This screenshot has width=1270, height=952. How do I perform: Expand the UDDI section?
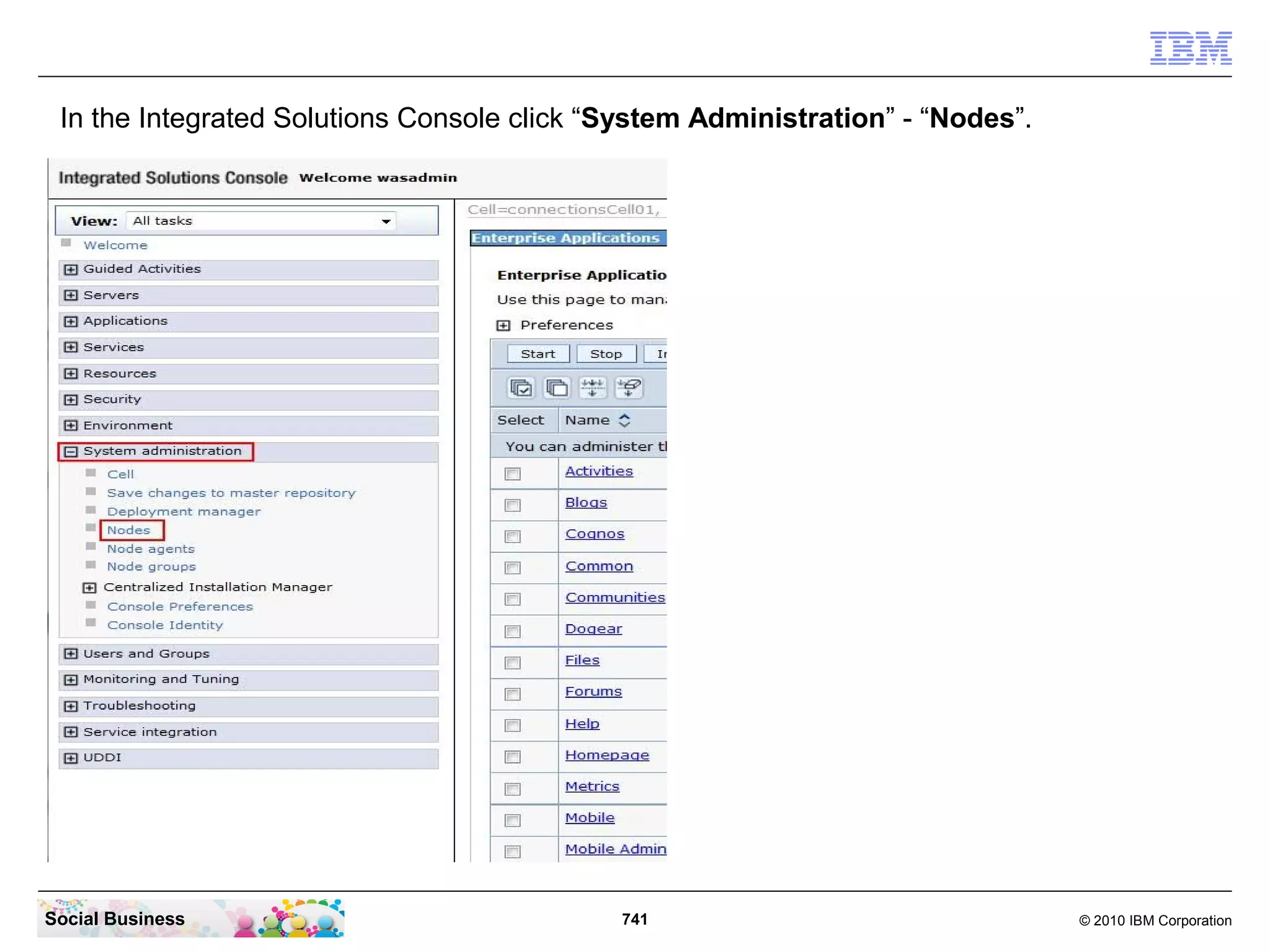click(71, 759)
